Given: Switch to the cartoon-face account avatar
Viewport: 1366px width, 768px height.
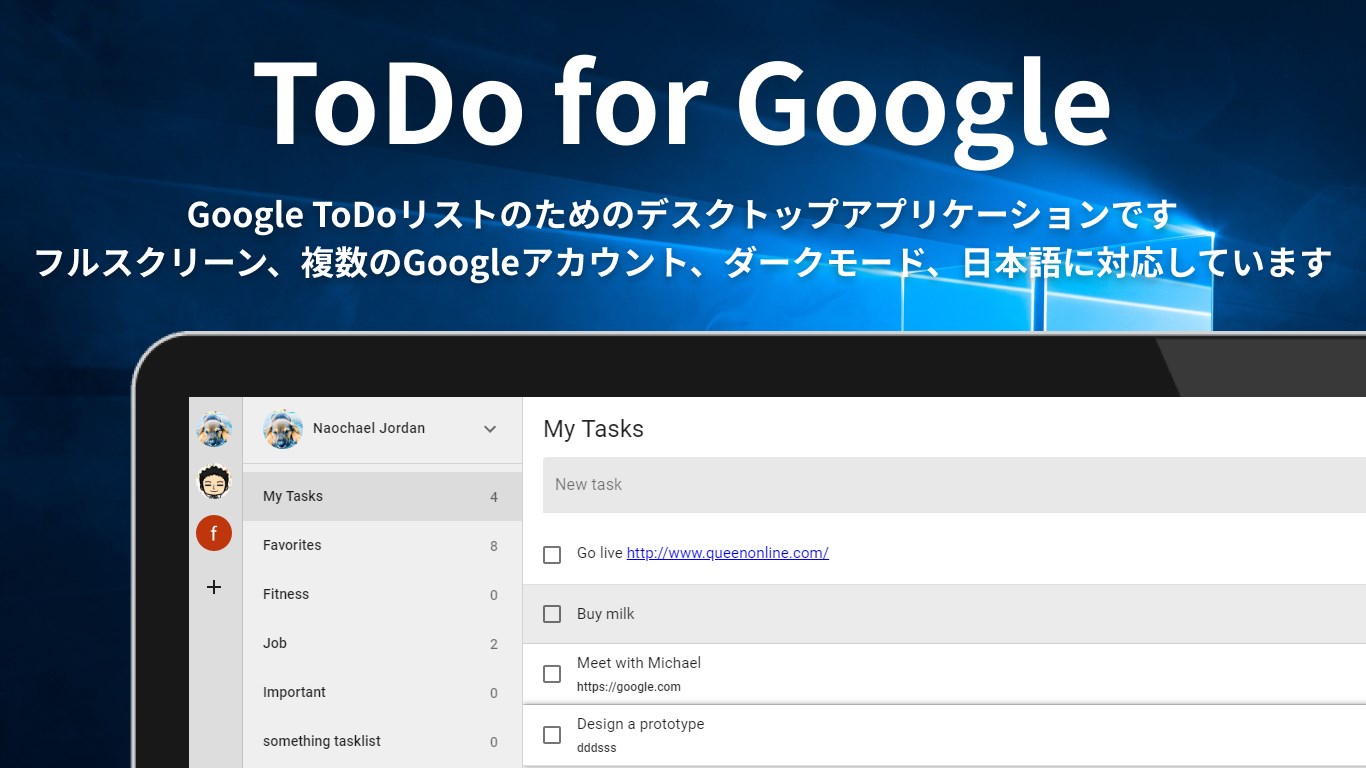Looking at the screenshot, I should pyautogui.click(x=214, y=482).
